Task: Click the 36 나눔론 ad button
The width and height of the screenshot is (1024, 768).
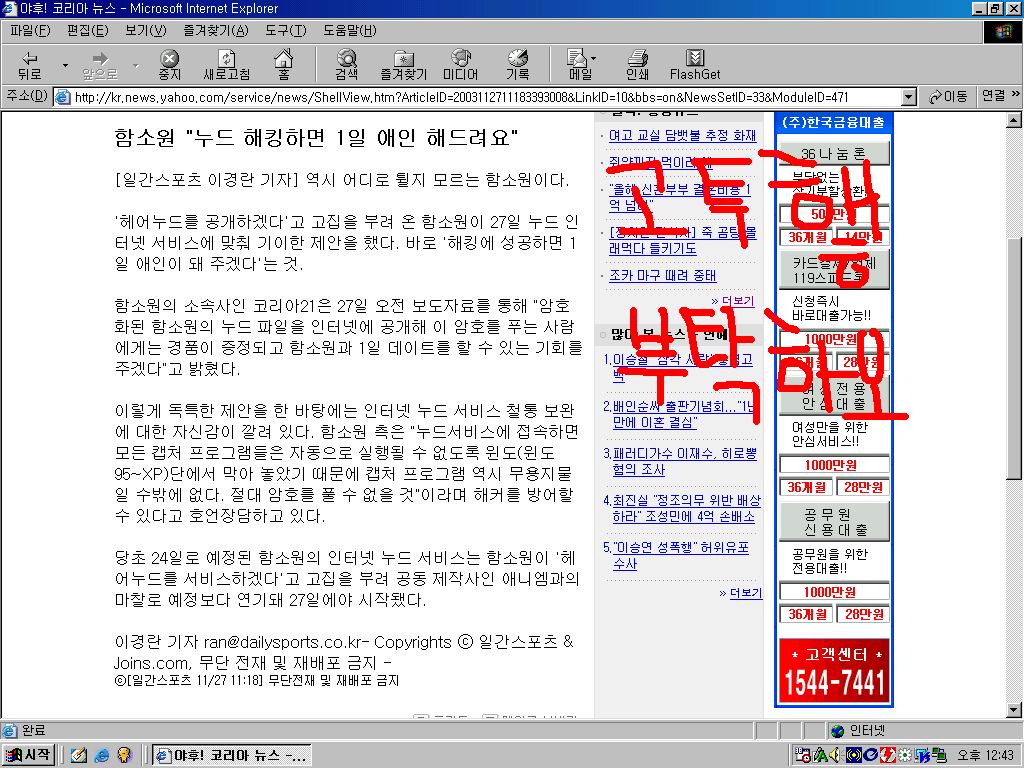Action: tap(834, 154)
